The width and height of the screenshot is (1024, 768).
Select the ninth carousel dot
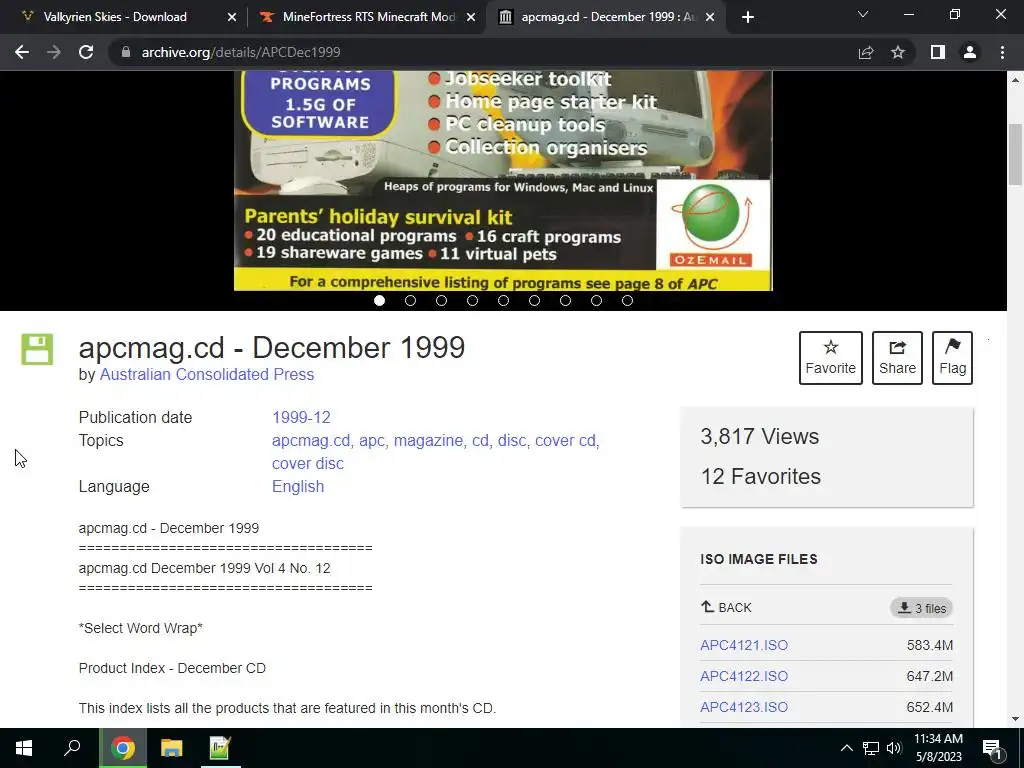[628, 300]
